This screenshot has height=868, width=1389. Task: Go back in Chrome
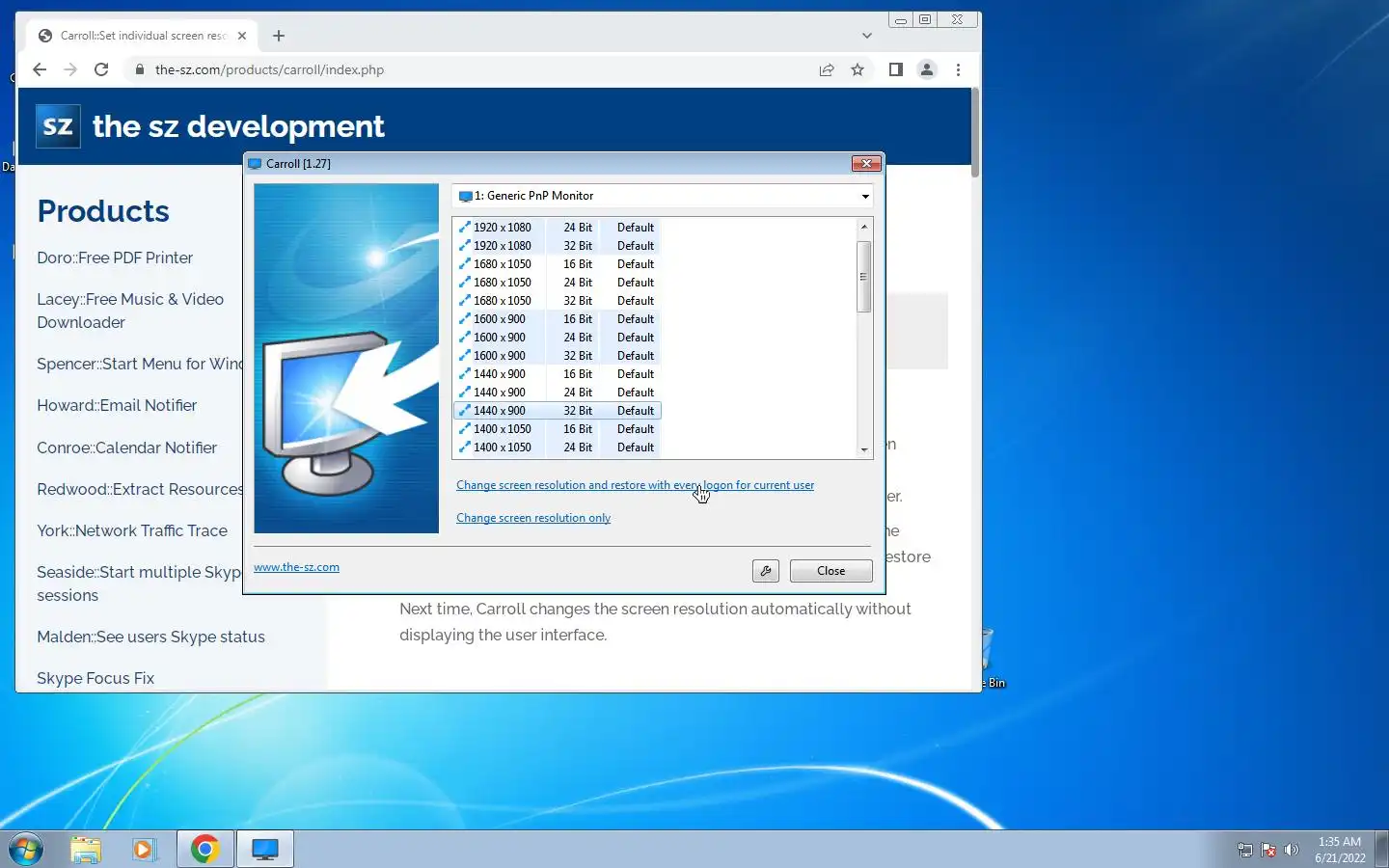[x=40, y=69]
